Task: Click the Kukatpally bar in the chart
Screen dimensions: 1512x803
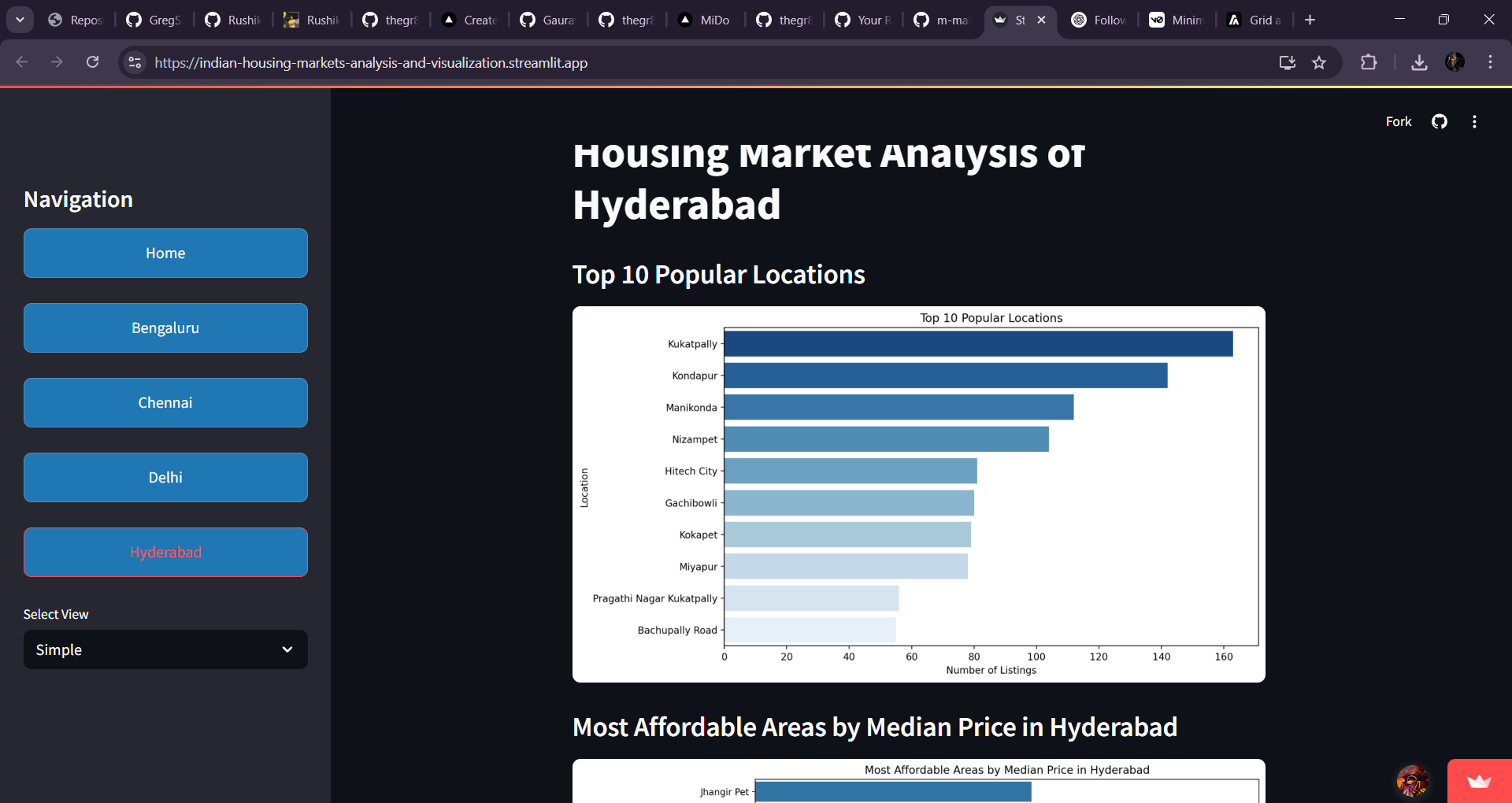Action: click(x=978, y=344)
